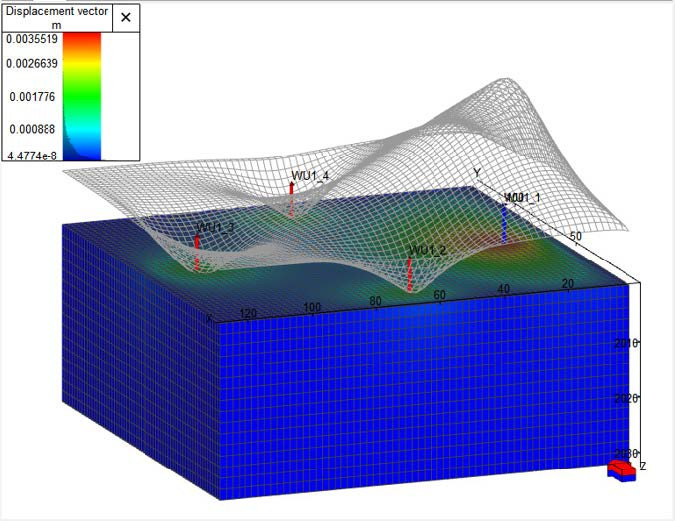Close the Displacement vector legend
Image resolution: width=675 pixels, height=521 pixels.
[x=125, y=17]
